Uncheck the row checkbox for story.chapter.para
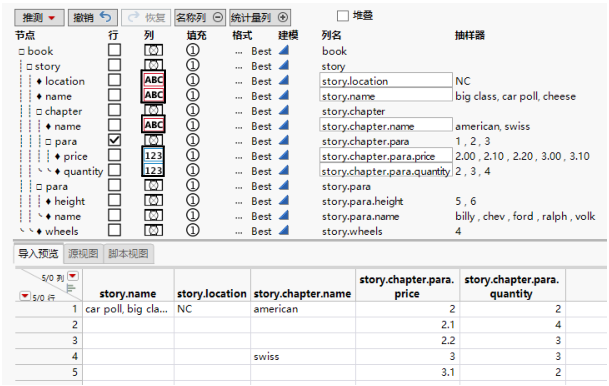 coord(114,140)
